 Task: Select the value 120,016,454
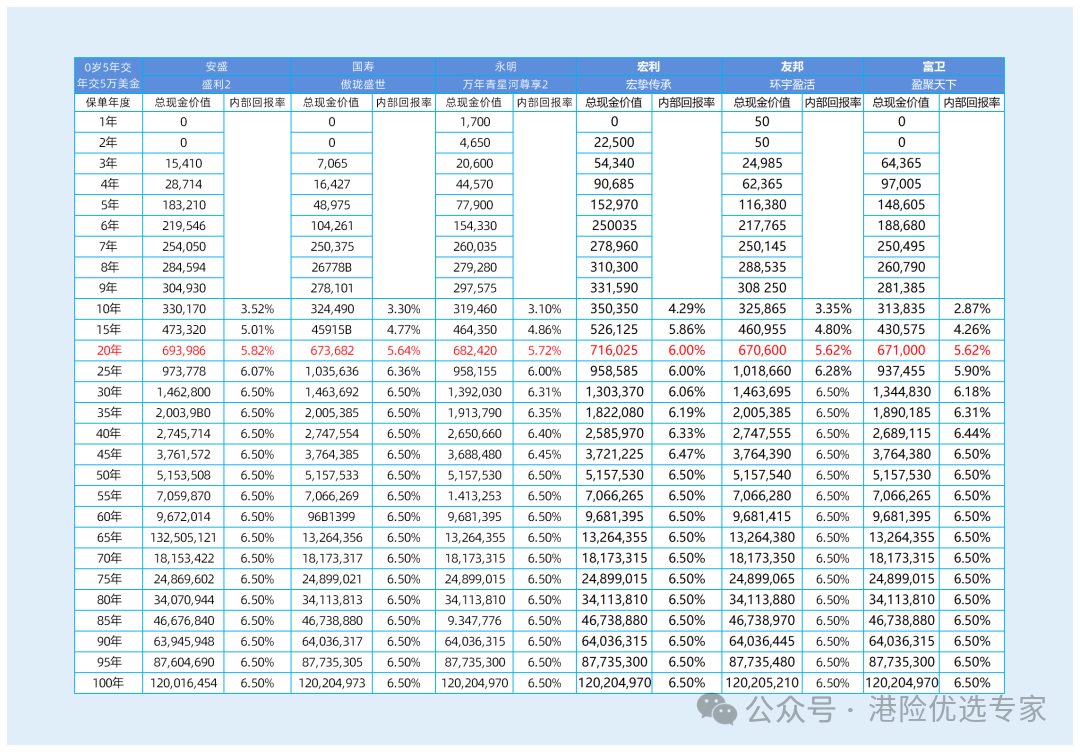(x=184, y=683)
